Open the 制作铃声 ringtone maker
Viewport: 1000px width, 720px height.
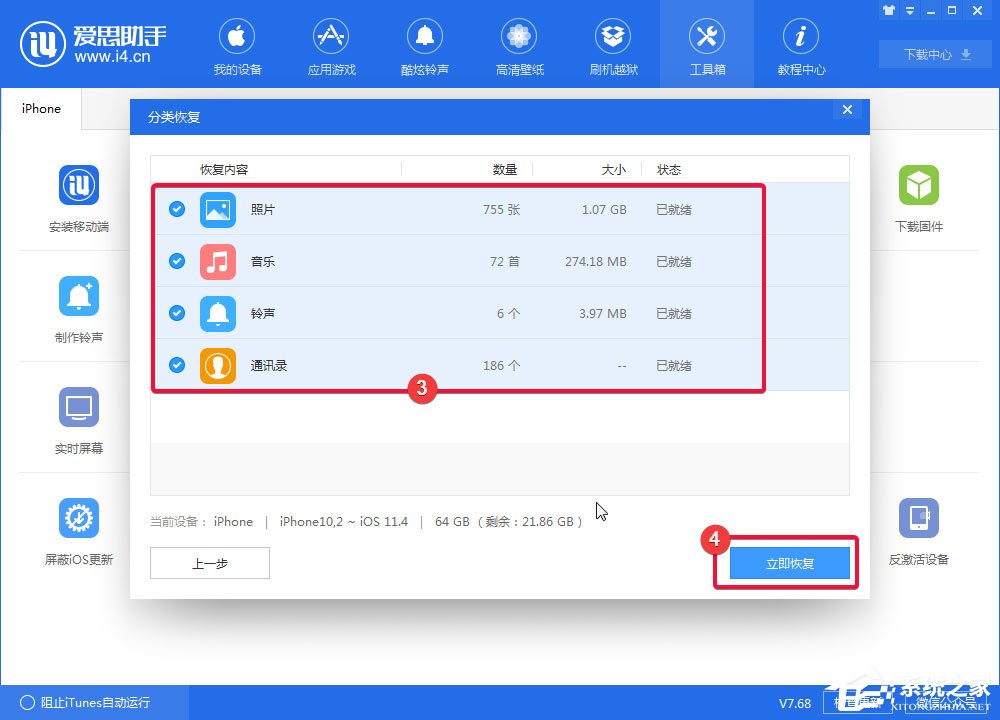tap(78, 309)
